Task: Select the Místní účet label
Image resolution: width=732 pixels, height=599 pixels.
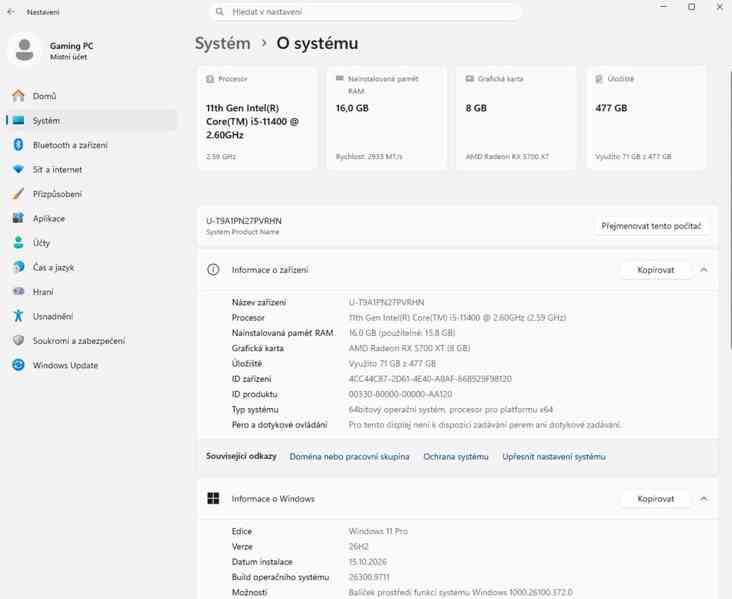Action: (69, 56)
